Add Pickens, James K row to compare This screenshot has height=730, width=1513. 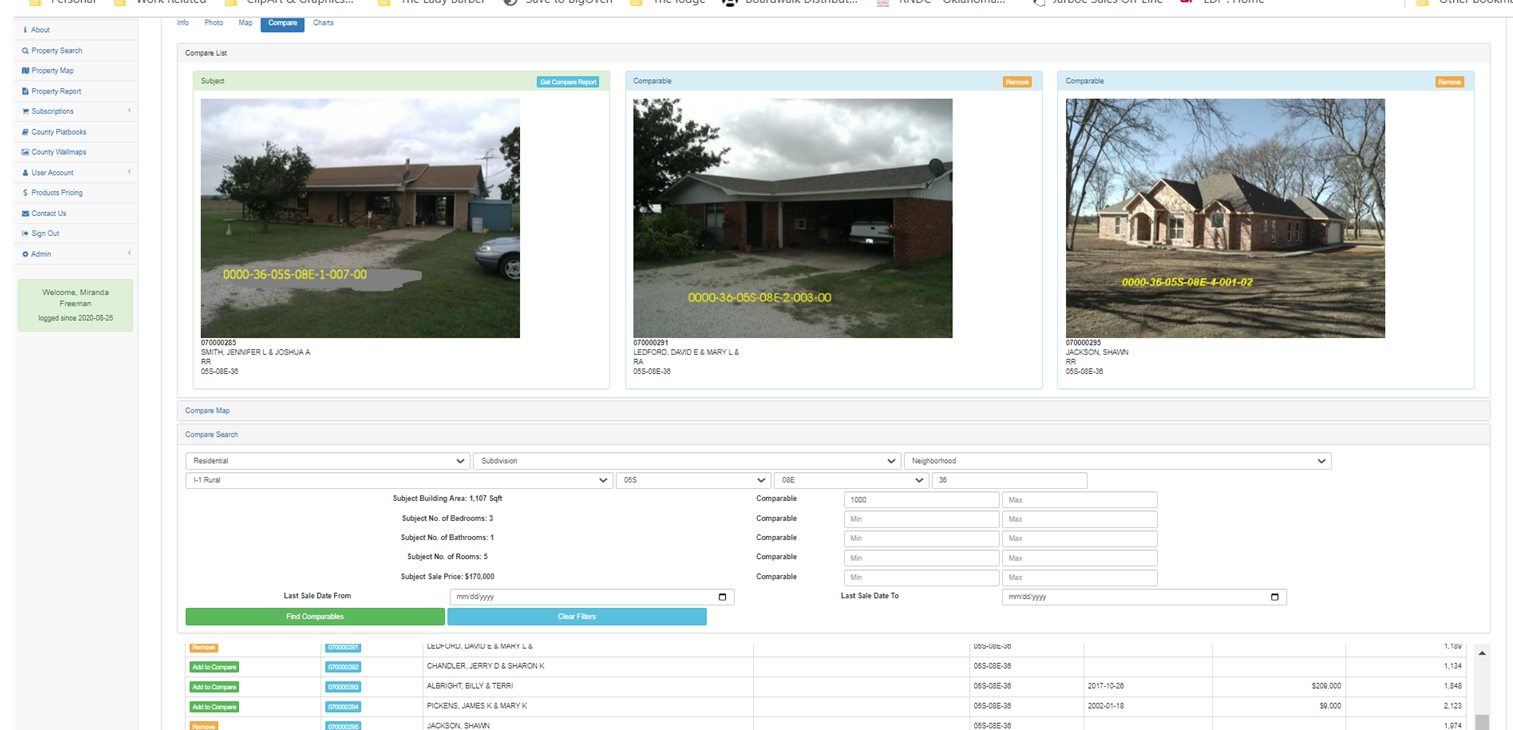pyautogui.click(x=214, y=707)
